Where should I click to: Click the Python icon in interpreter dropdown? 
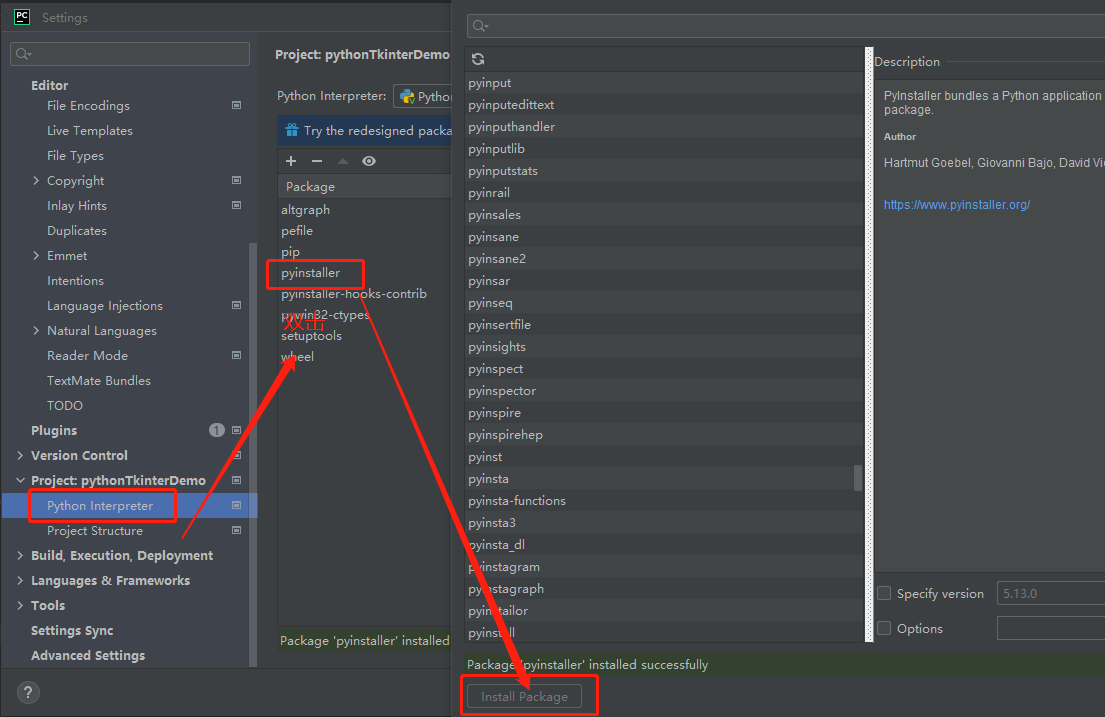(x=407, y=97)
